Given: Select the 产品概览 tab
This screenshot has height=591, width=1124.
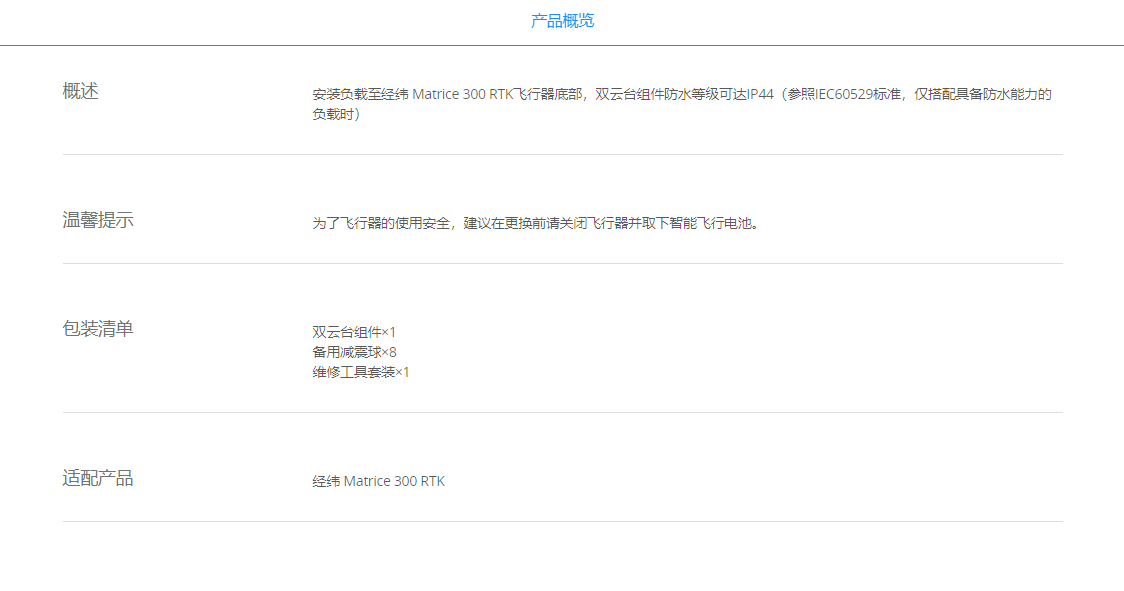Looking at the screenshot, I should (562, 21).
